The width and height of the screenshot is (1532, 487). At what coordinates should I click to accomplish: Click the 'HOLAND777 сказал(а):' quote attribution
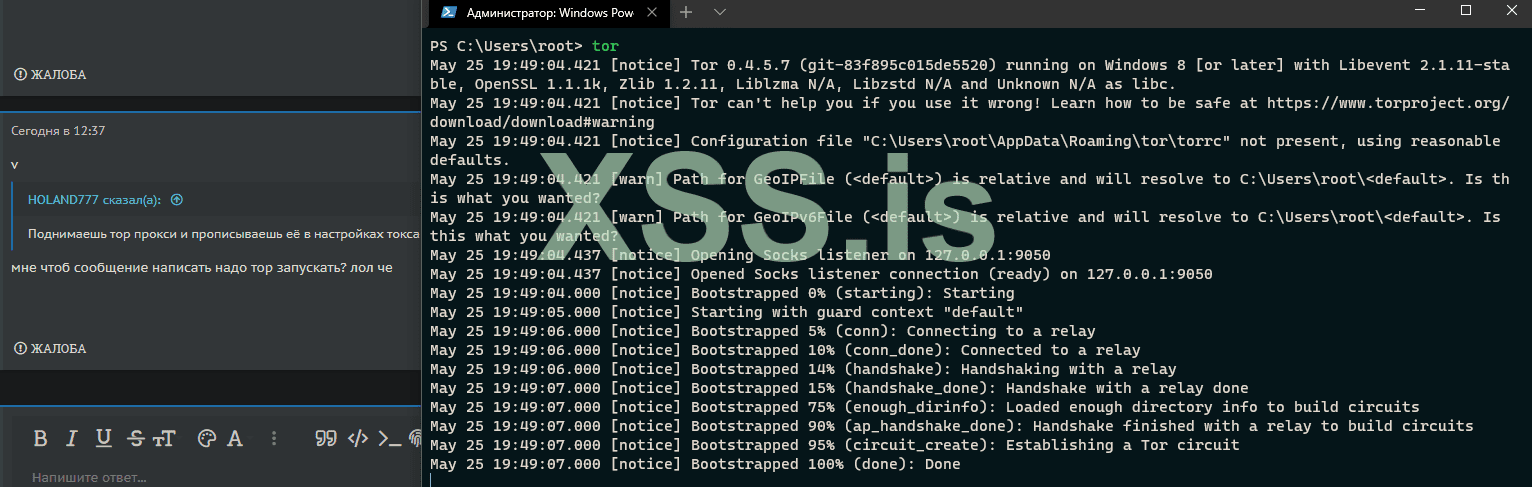[x=94, y=200]
